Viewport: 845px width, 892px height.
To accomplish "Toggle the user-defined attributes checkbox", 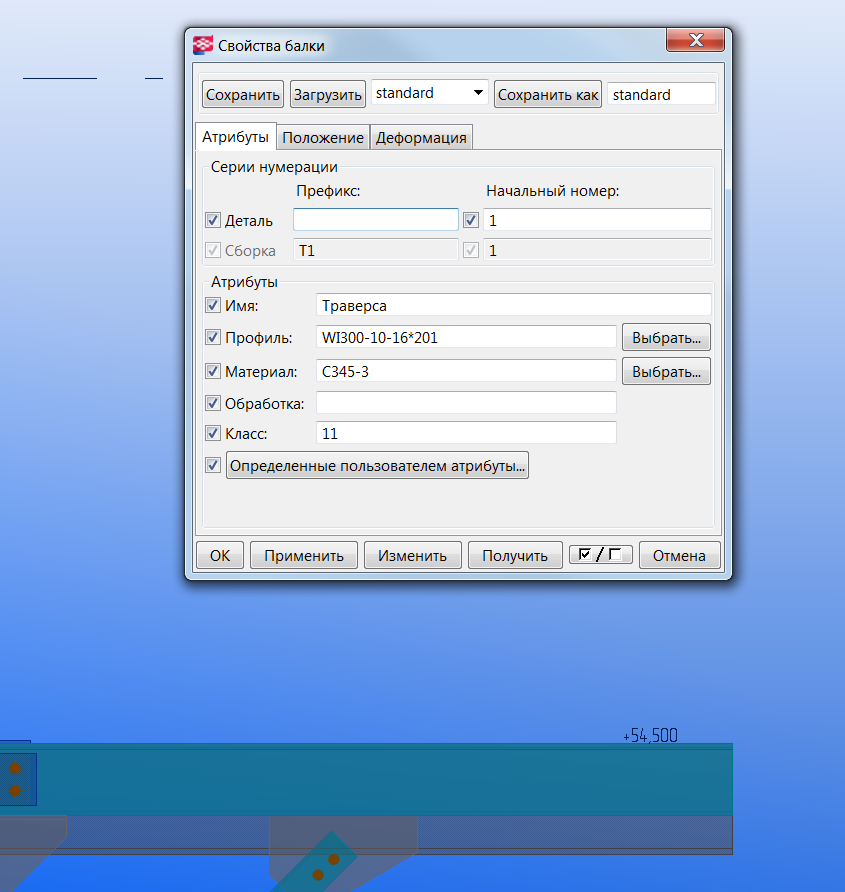I will click(x=213, y=465).
